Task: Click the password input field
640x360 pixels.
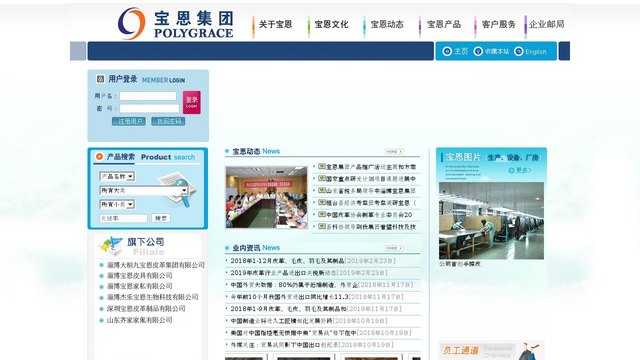Action: 149,109
